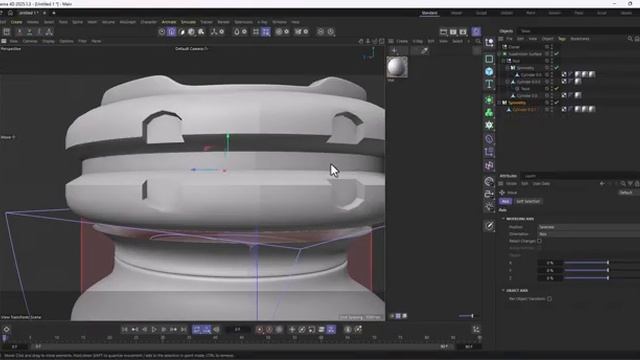Click the light bulb icon in side palette
The height and width of the screenshot is (360, 640).
489,207
